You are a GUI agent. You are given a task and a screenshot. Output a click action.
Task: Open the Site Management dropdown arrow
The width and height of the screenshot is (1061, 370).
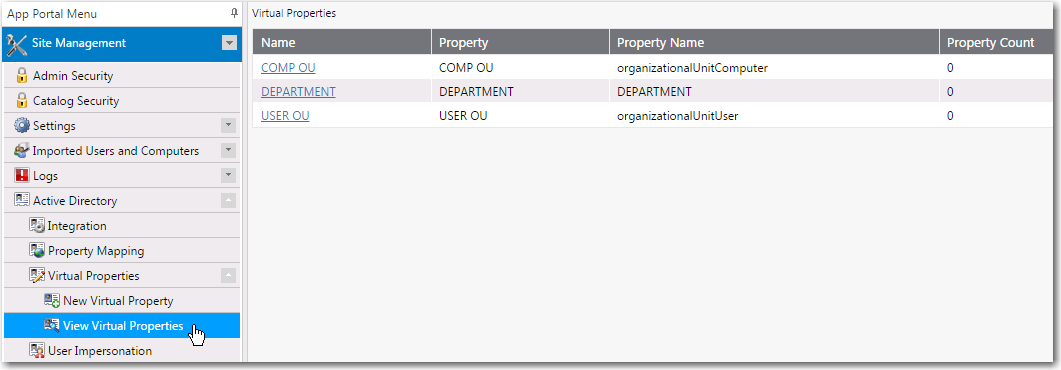click(229, 43)
